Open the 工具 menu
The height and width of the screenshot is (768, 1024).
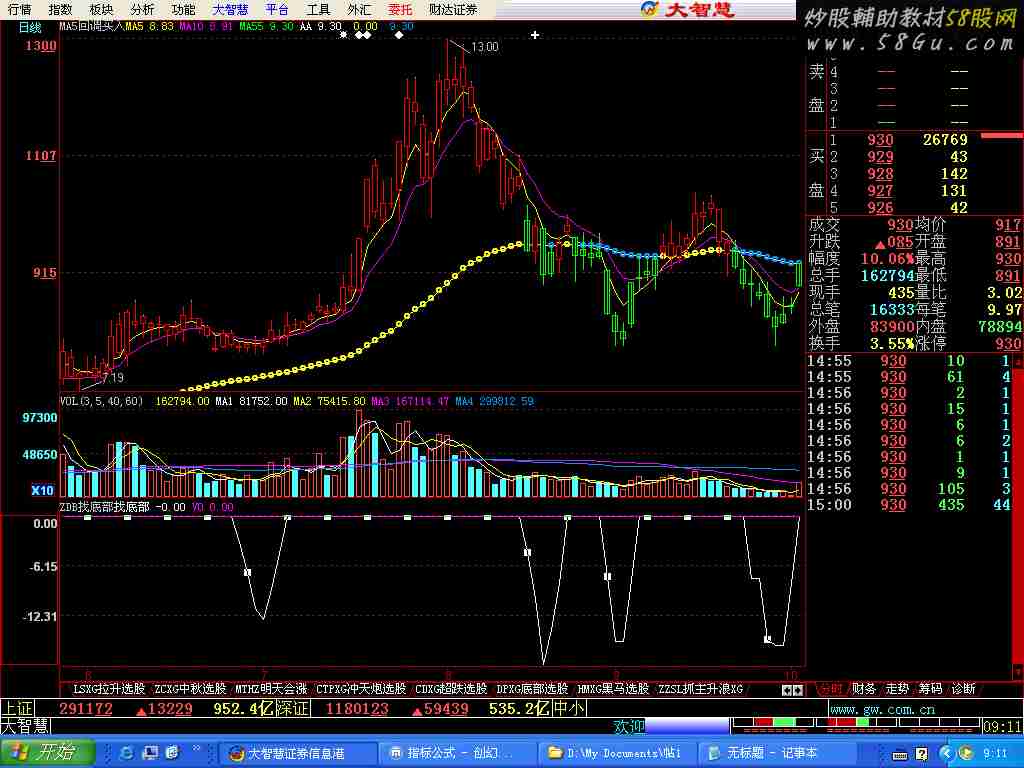tap(318, 9)
